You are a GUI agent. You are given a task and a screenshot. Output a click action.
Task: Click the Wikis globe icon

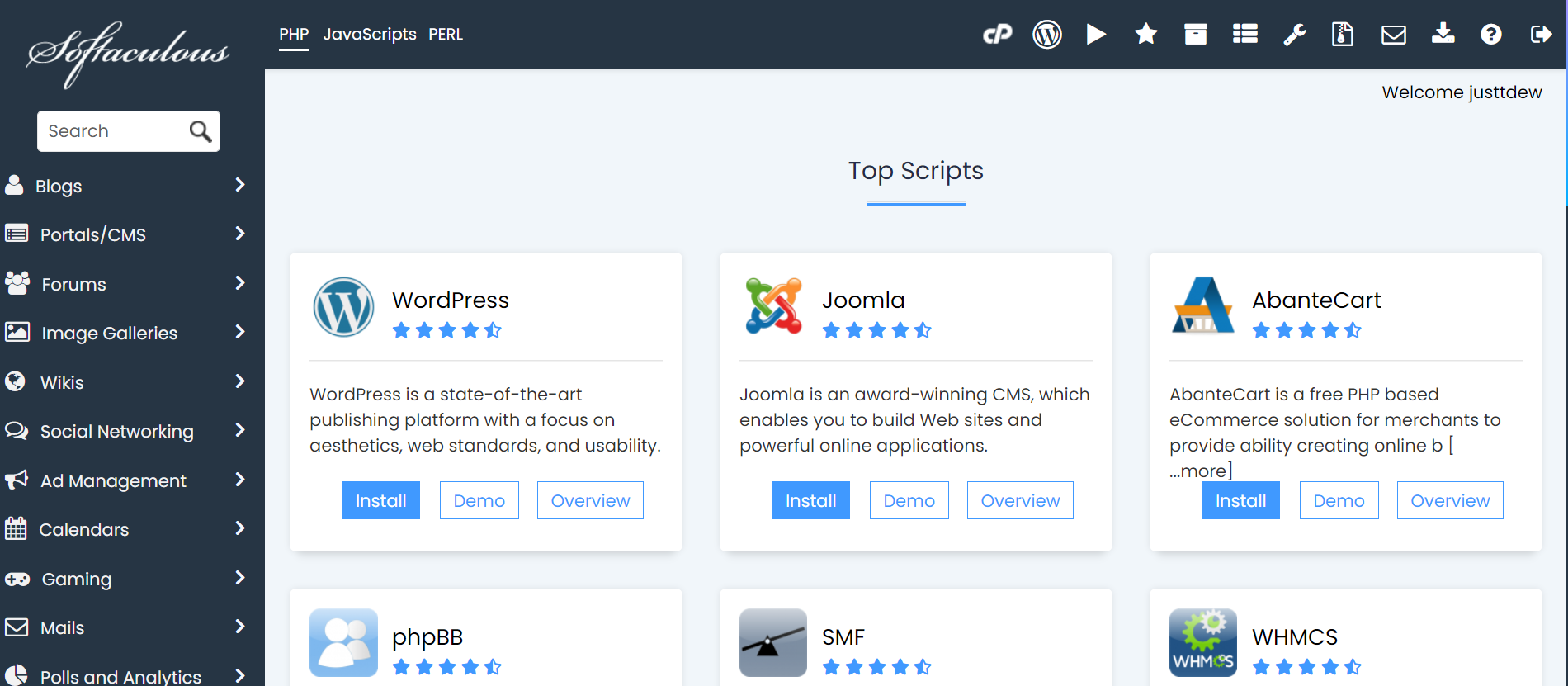15,381
